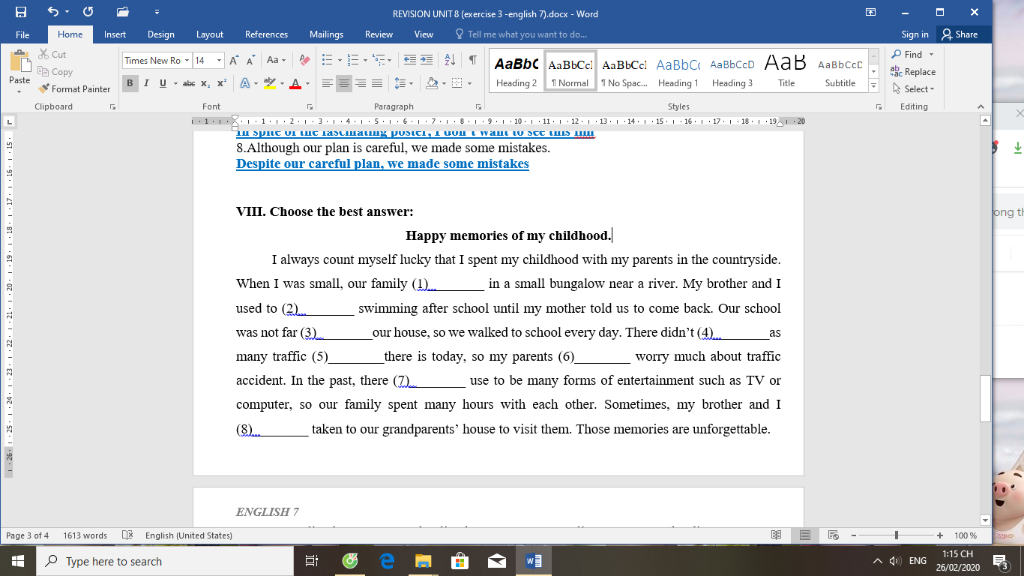Toggle underline formatting
The image size is (1024, 576).
coord(163,83)
